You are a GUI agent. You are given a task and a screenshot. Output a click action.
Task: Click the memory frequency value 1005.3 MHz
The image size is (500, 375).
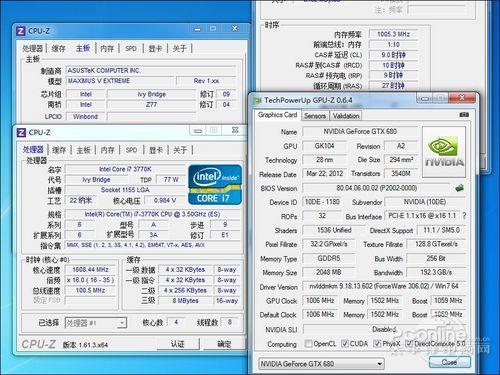coord(393,34)
